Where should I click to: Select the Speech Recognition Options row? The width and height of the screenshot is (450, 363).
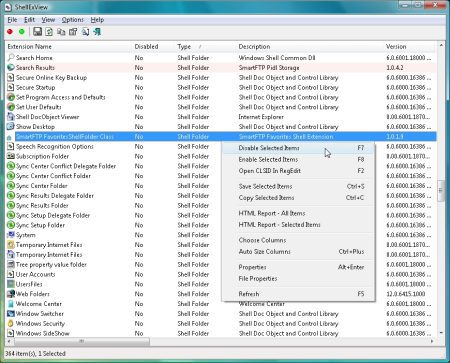[x=113, y=147]
